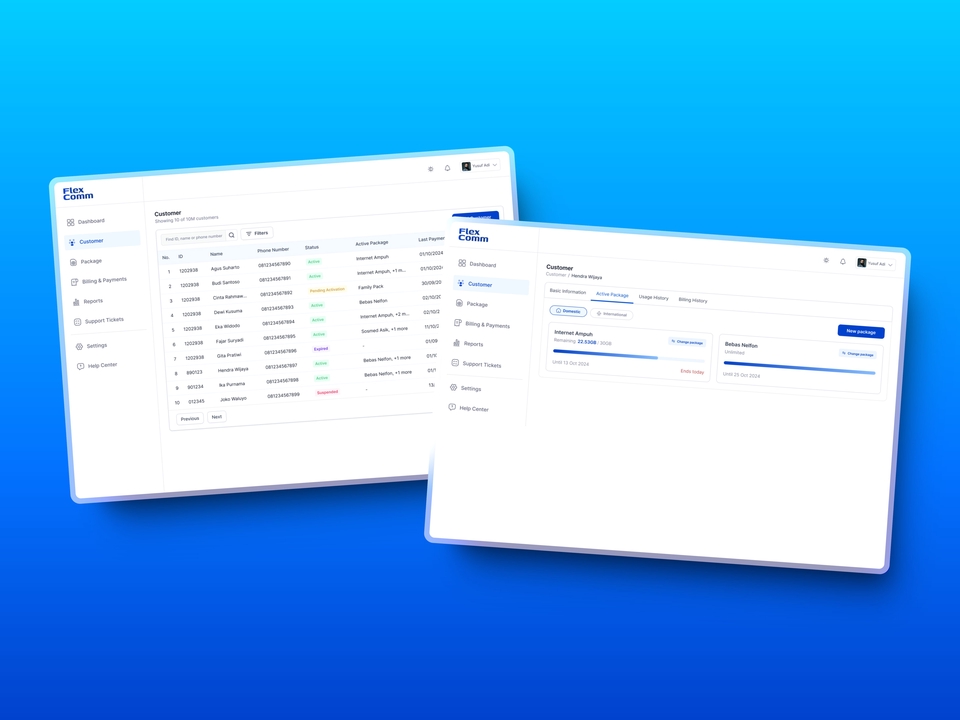Click the theme sun icon in customer list window
The width and height of the screenshot is (960, 720).
(x=430, y=169)
